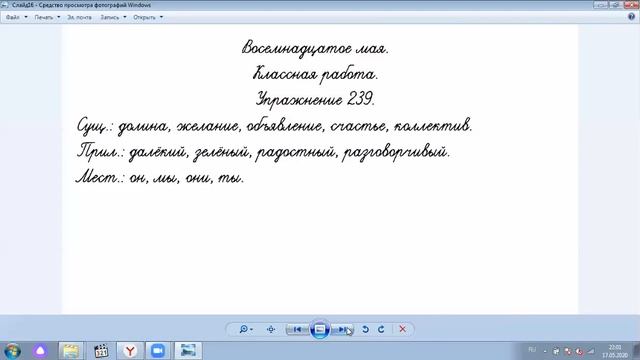Open the zoom magnifier control
This screenshot has height=360, width=640.
point(245,329)
